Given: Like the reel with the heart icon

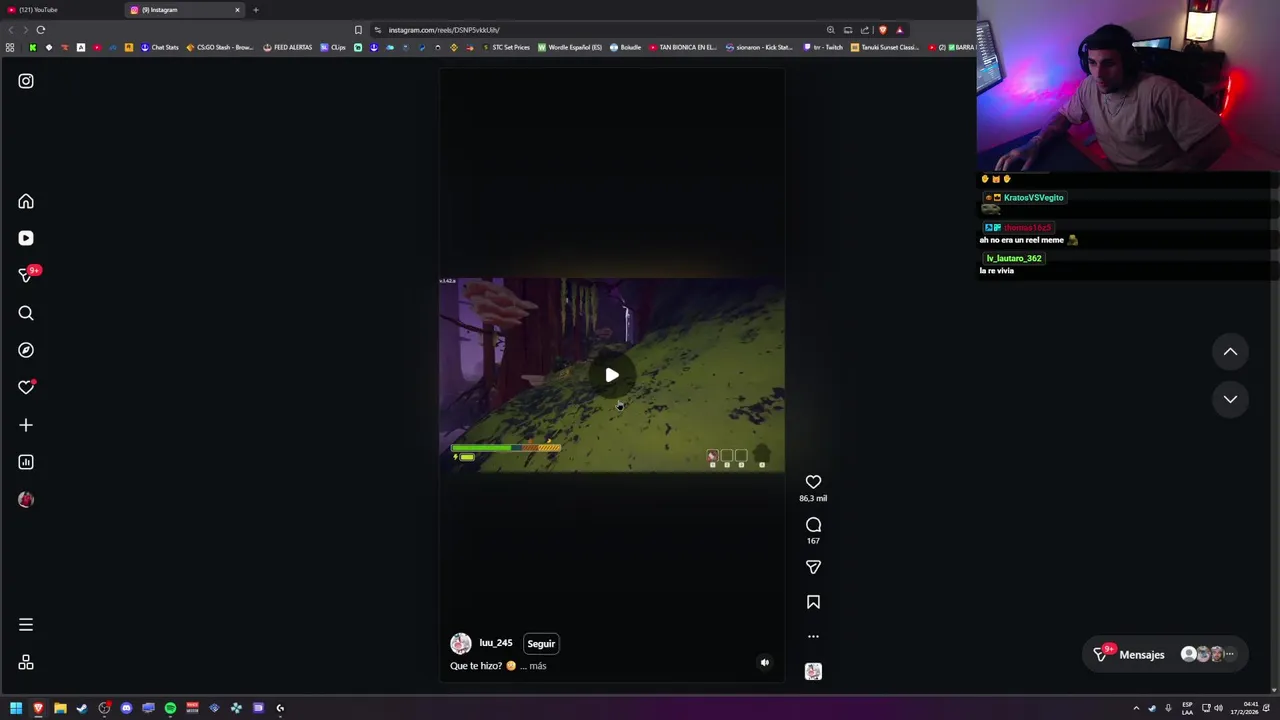Looking at the screenshot, I should (x=813, y=482).
